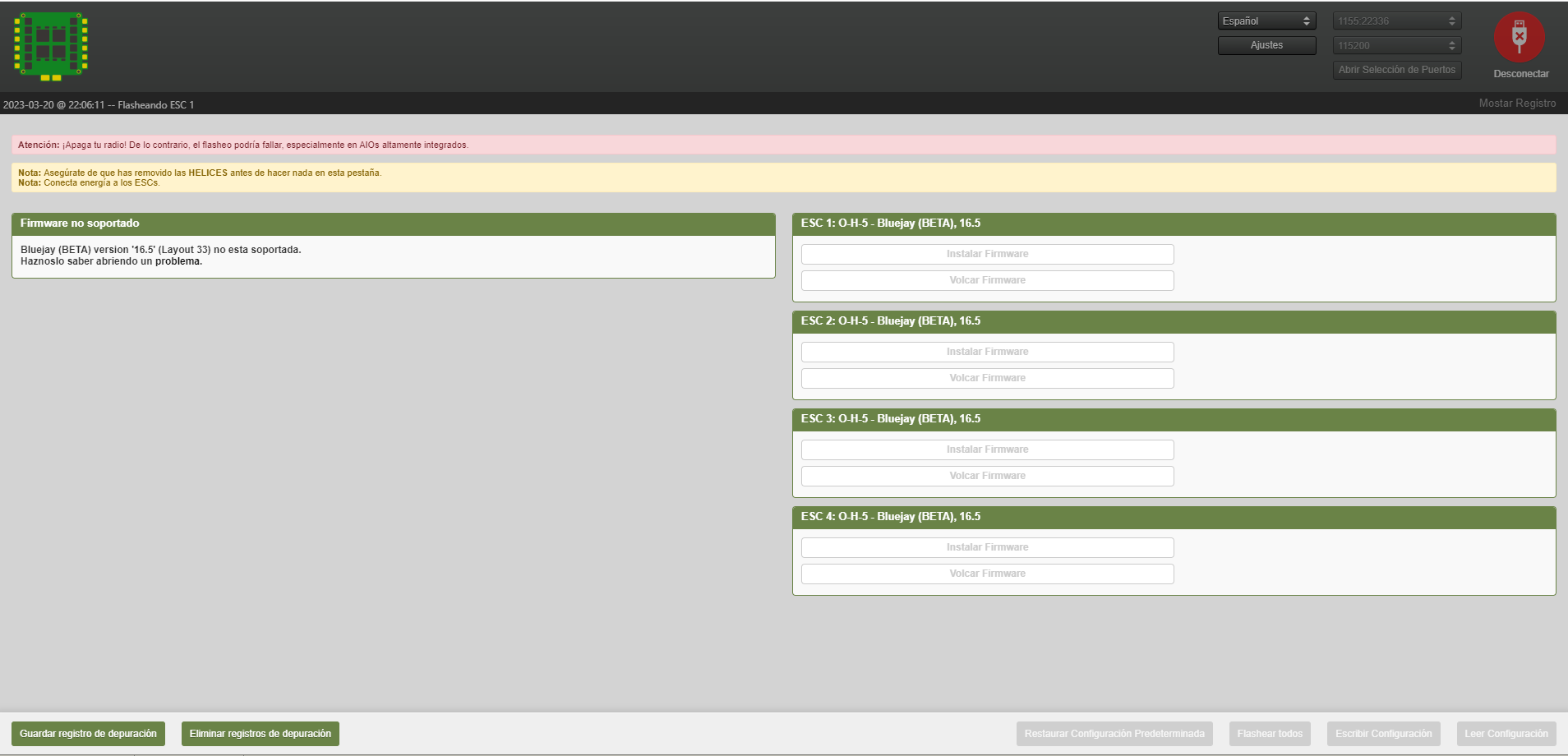Click Instalar Firmware for ESC 4
Viewport: 1568px width, 756px height.
tap(986, 546)
